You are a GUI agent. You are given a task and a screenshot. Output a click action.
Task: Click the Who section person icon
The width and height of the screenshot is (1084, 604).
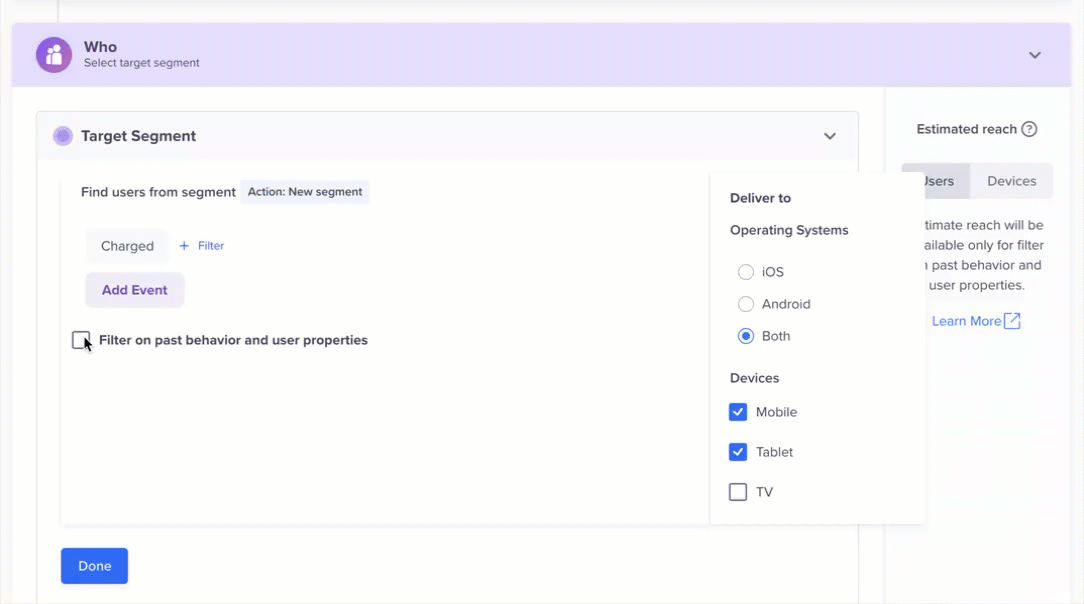(54, 55)
